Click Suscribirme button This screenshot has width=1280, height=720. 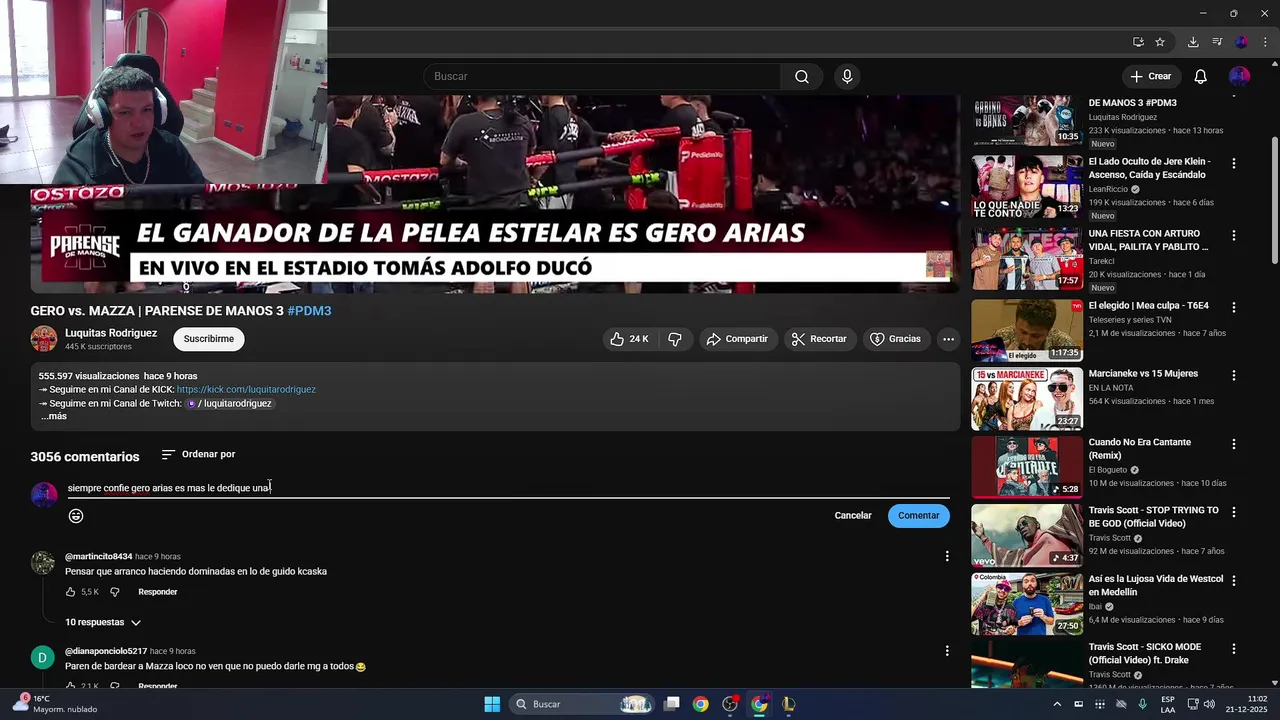click(209, 339)
